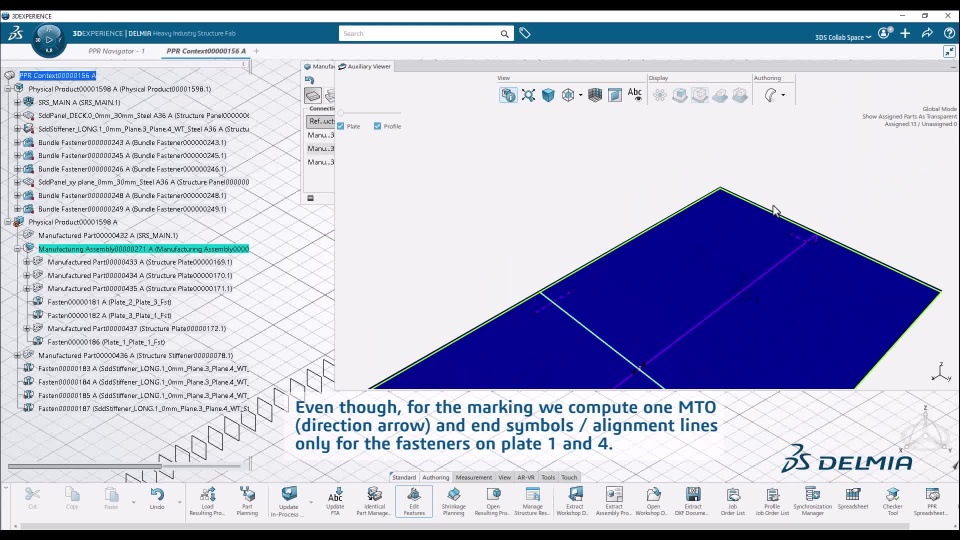The width and height of the screenshot is (960, 540).
Task: Open the Touch toolbar tab
Action: pos(569,477)
